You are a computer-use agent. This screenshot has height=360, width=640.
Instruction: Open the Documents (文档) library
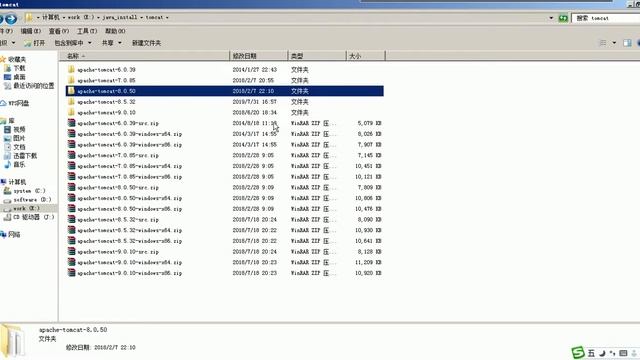coord(15,147)
